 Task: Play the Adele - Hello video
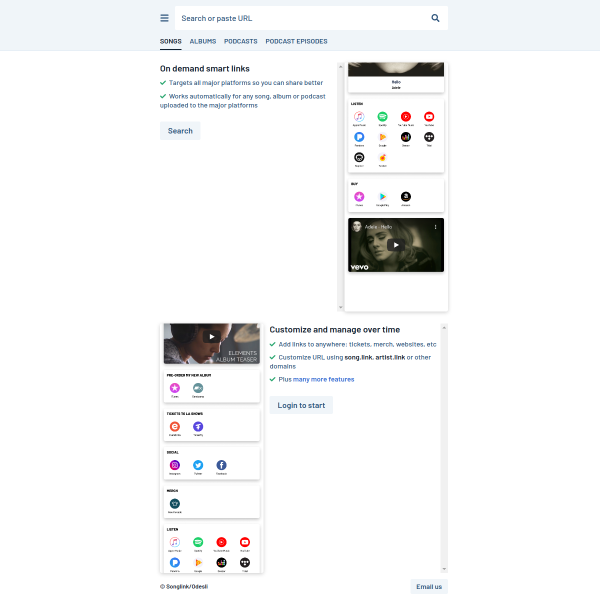(396, 245)
